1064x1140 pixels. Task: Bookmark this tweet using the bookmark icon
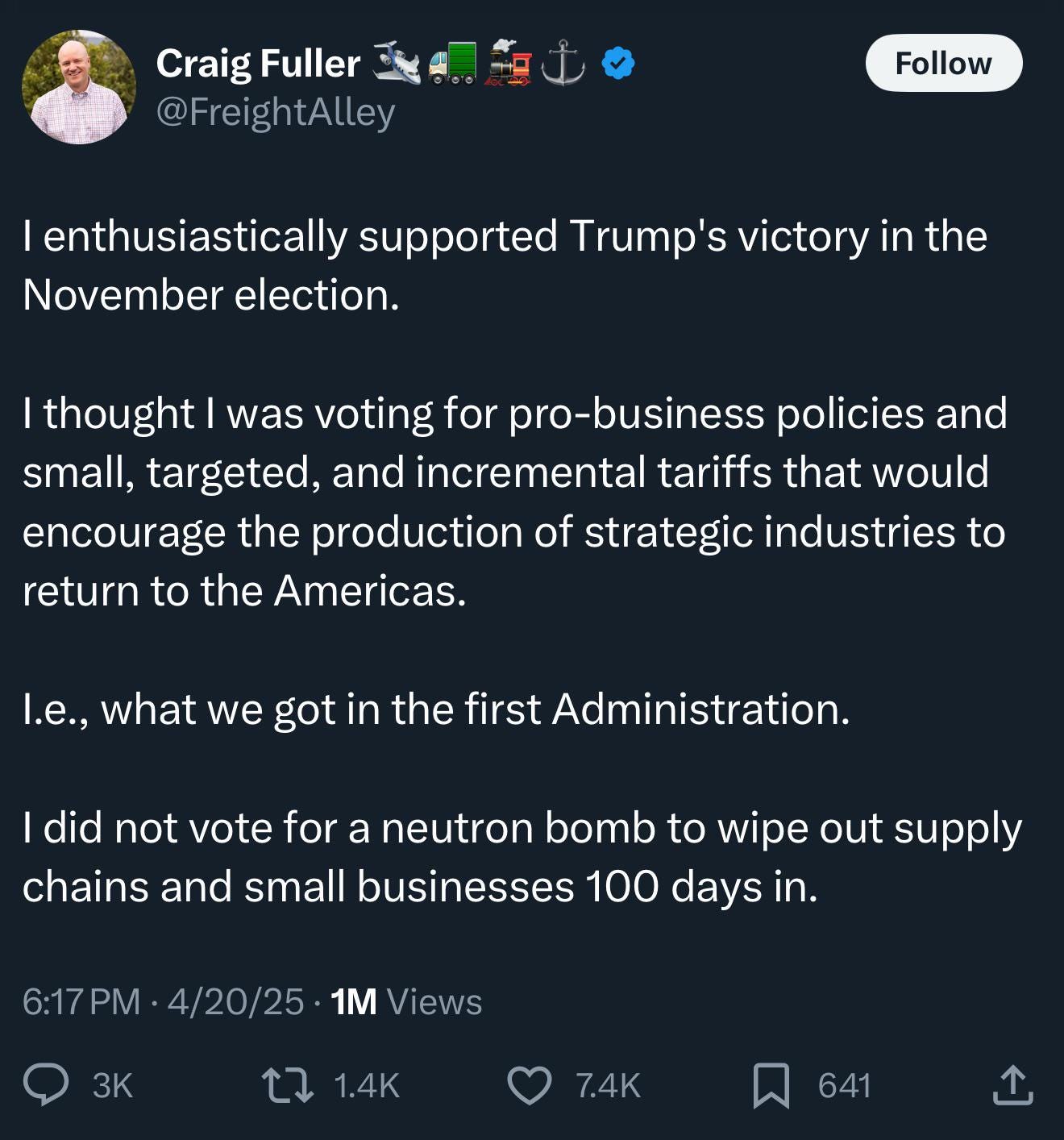[771, 1085]
